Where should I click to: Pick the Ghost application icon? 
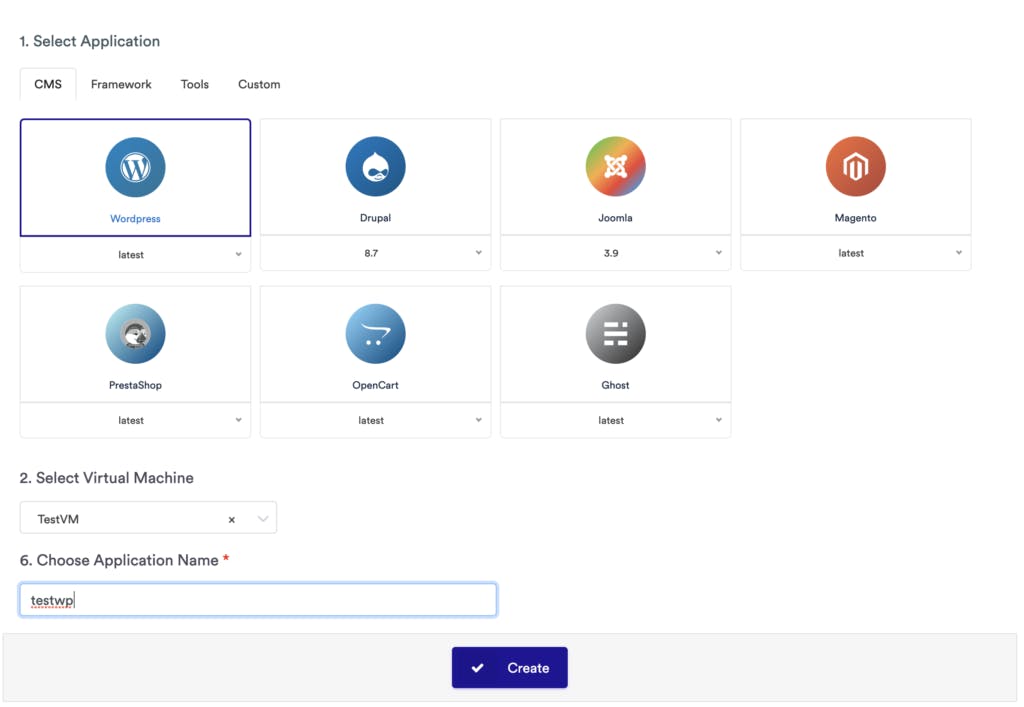(615, 334)
